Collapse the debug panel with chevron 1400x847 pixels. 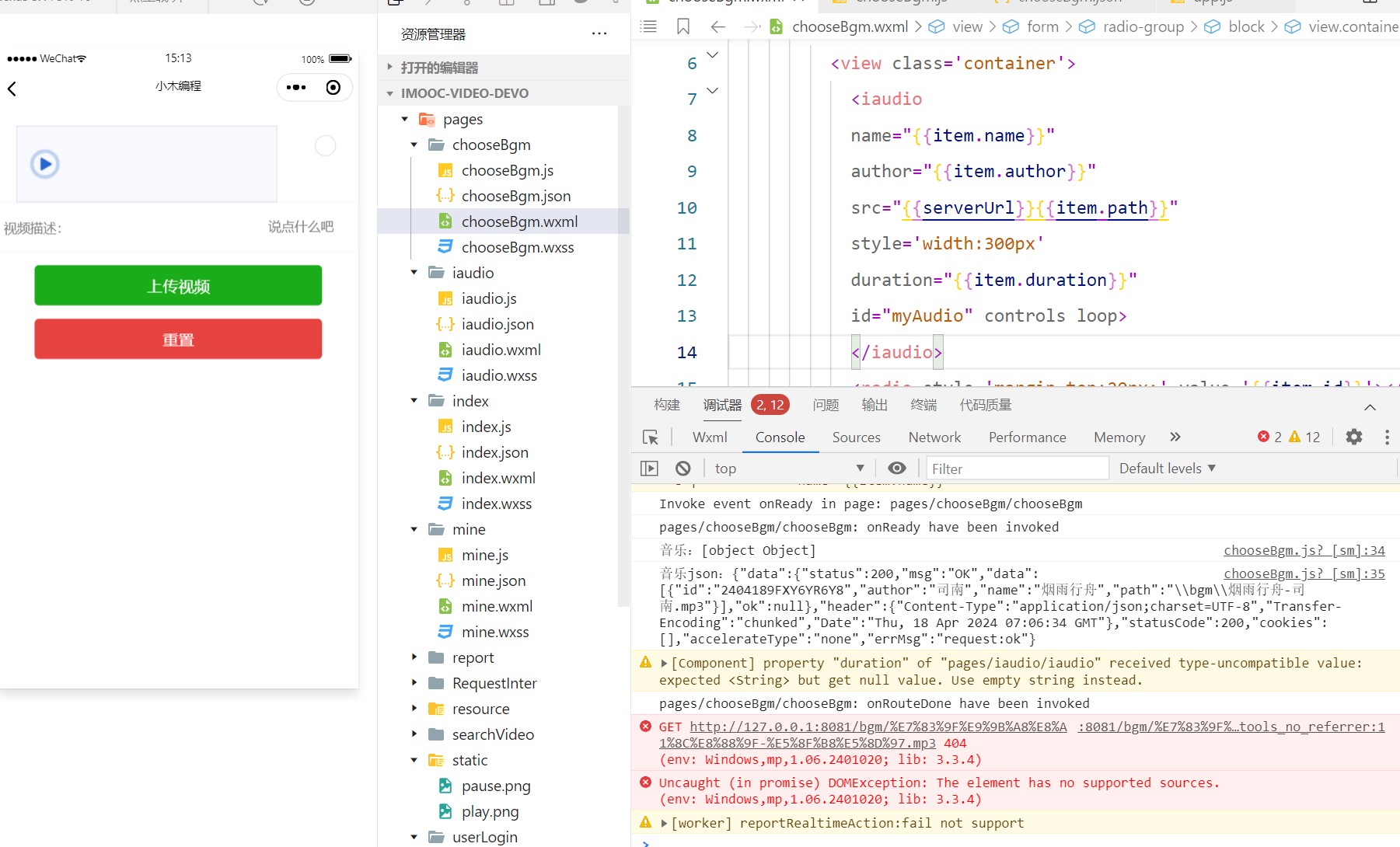point(1370,407)
